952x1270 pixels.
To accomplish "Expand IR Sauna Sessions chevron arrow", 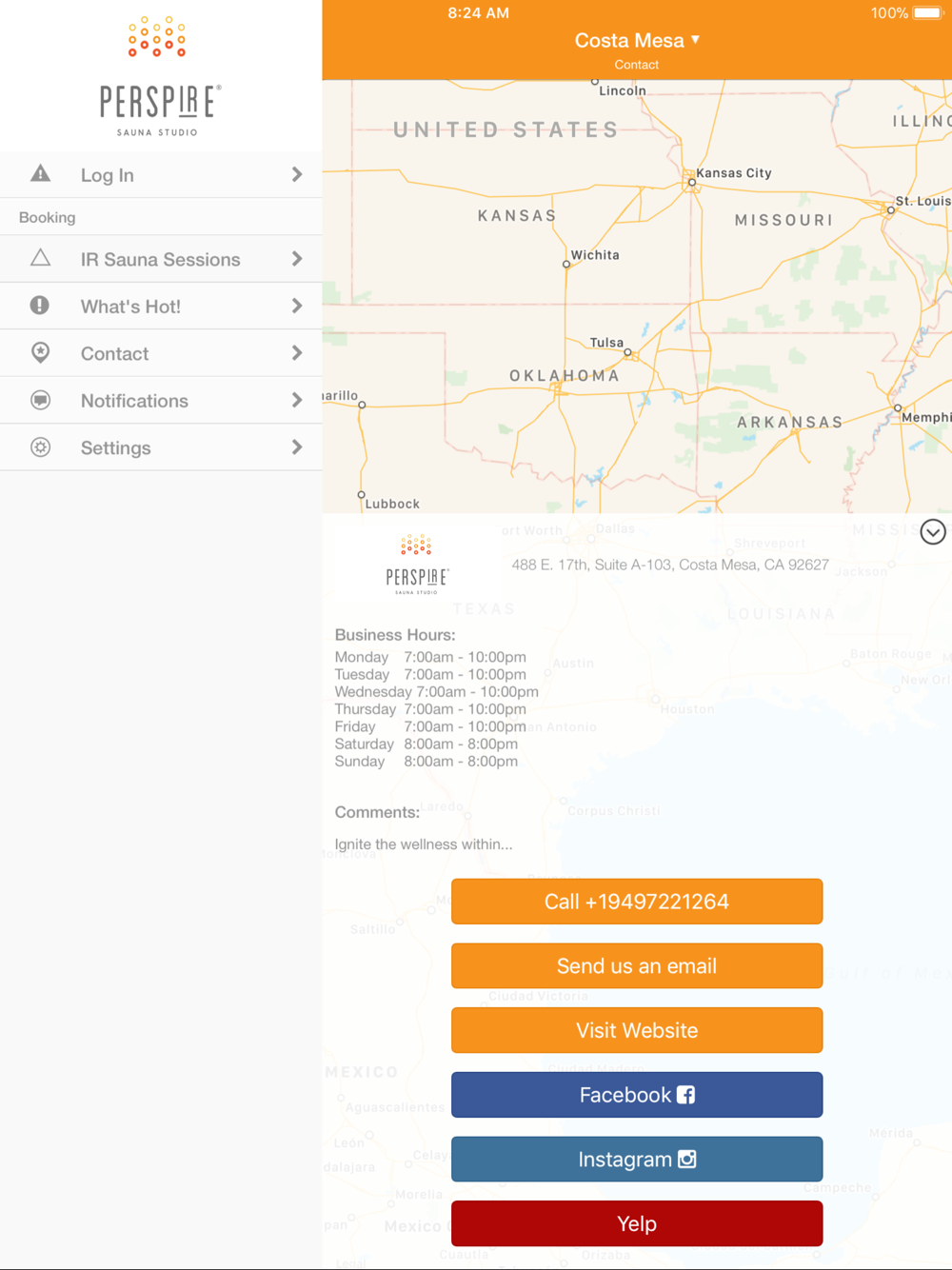I will click(x=297, y=259).
